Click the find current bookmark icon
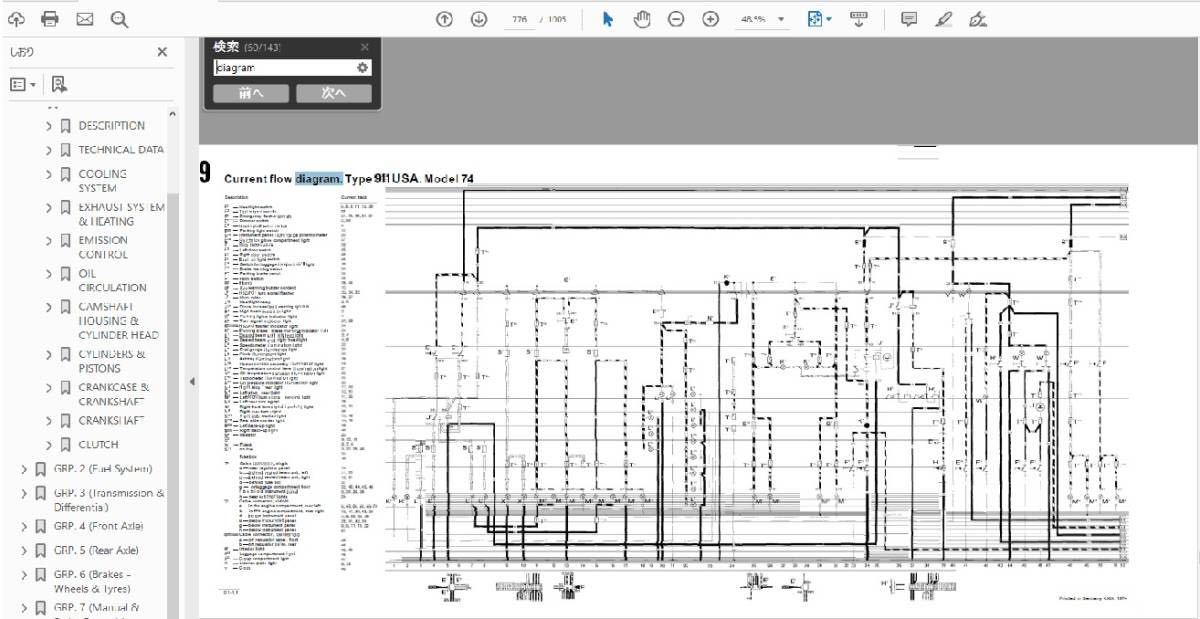This screenshot has width=1200, height=619. coord(58,85)
